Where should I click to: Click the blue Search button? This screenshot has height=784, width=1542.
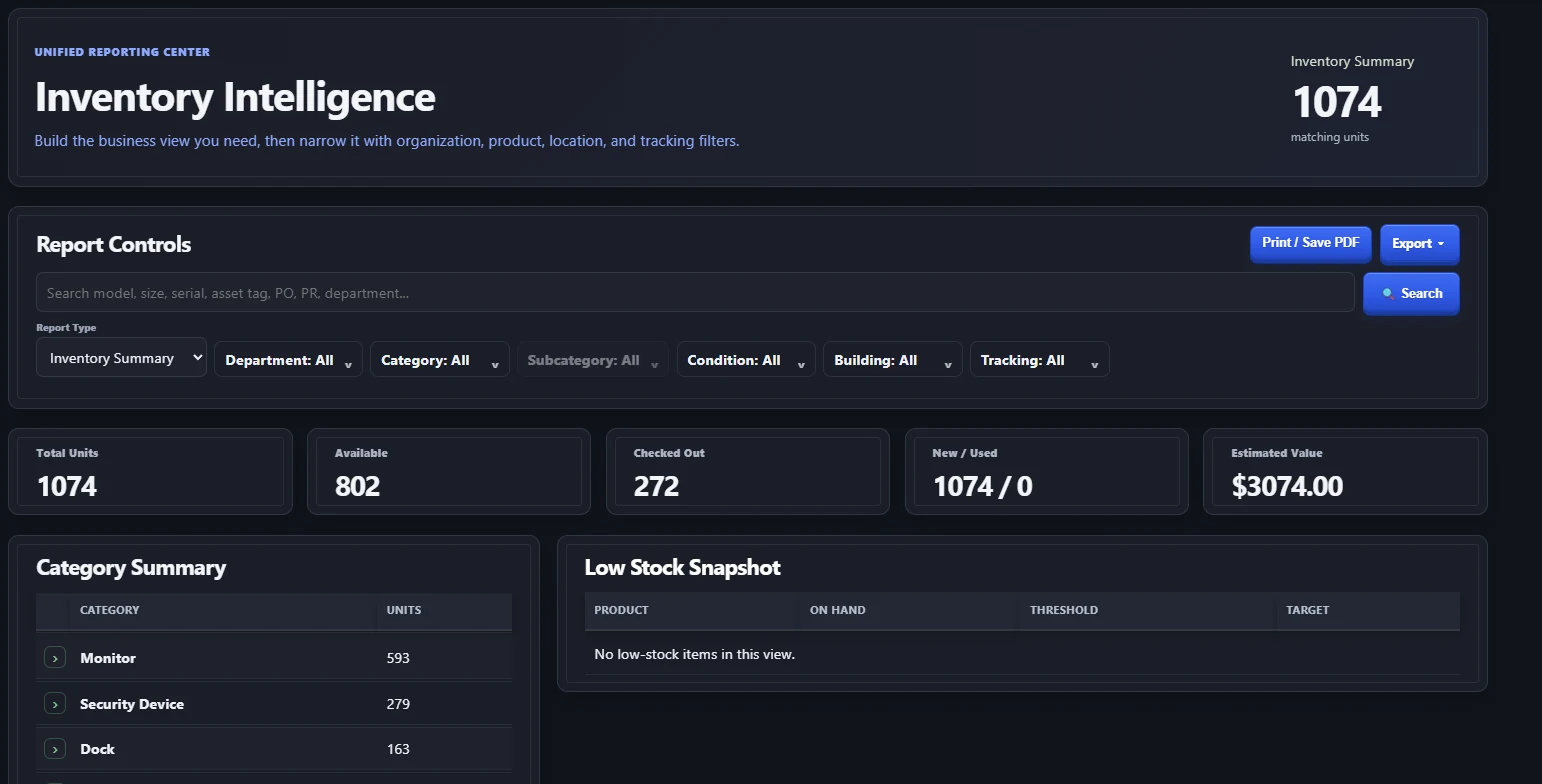(1411, 294)
